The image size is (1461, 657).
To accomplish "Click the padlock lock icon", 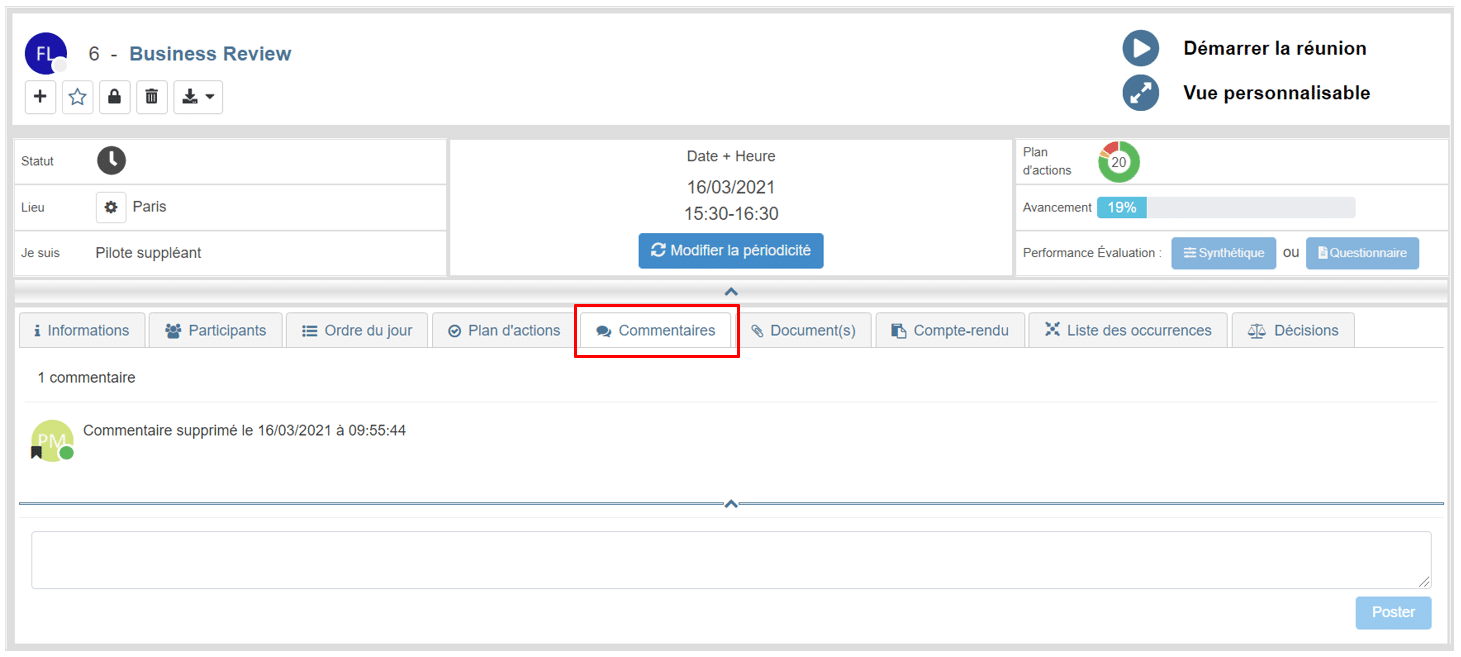I will [115, 97].
